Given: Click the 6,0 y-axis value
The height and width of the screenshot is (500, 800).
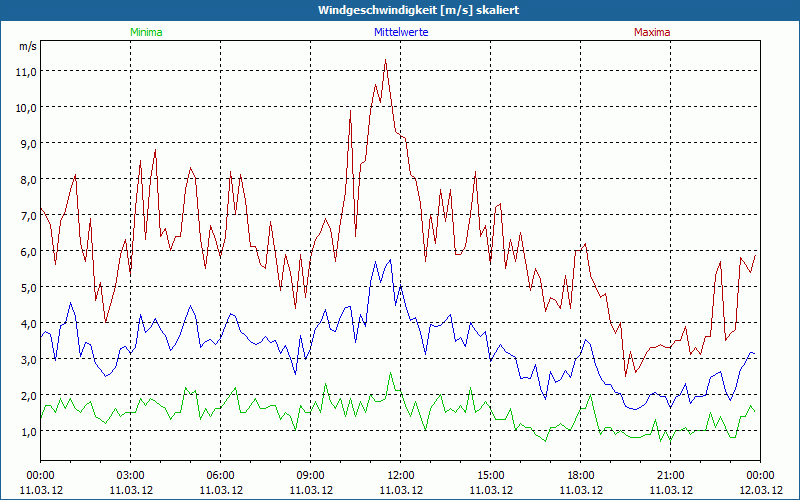Looking at the screenshot, I should pos(29,252).
